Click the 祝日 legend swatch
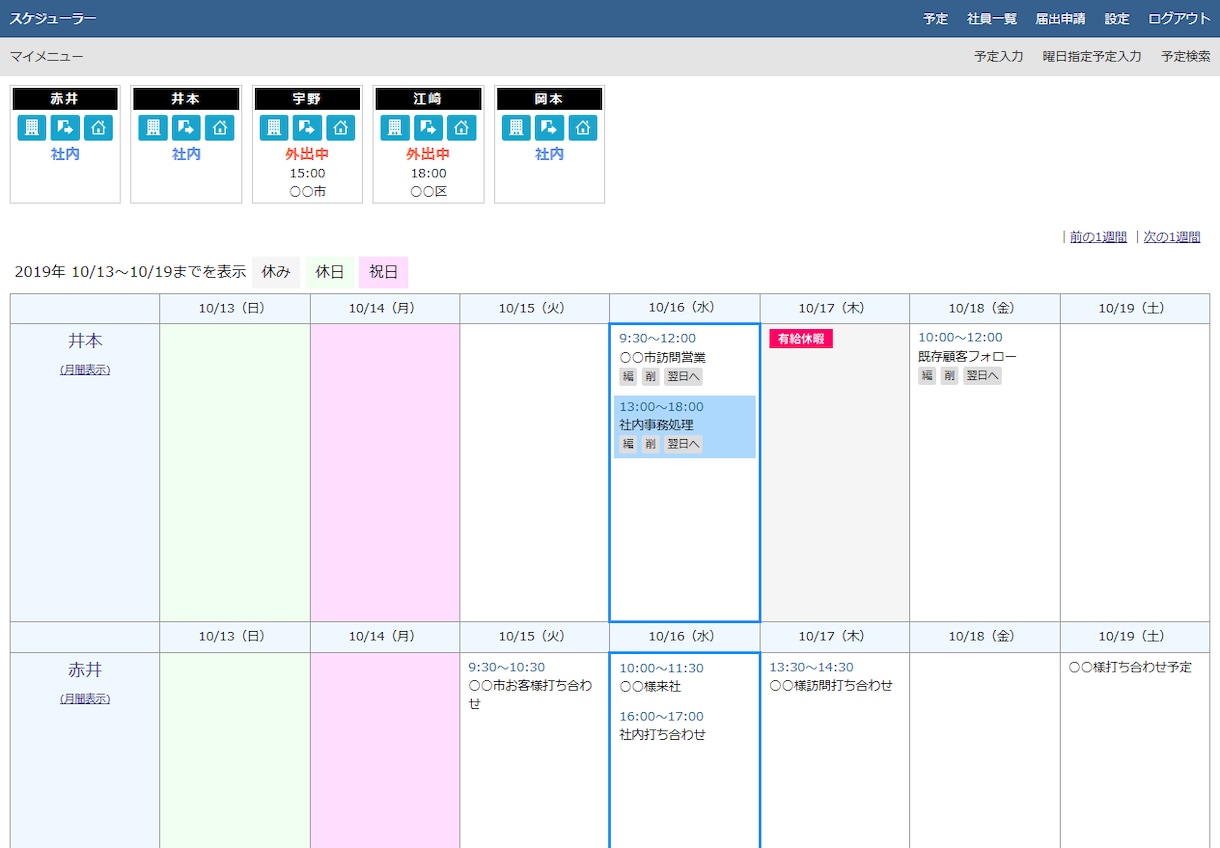 (x=384, y=272)
